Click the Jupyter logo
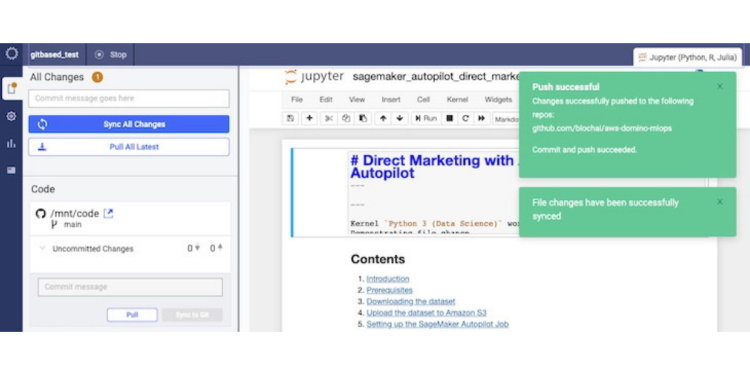 pos(314,77)
